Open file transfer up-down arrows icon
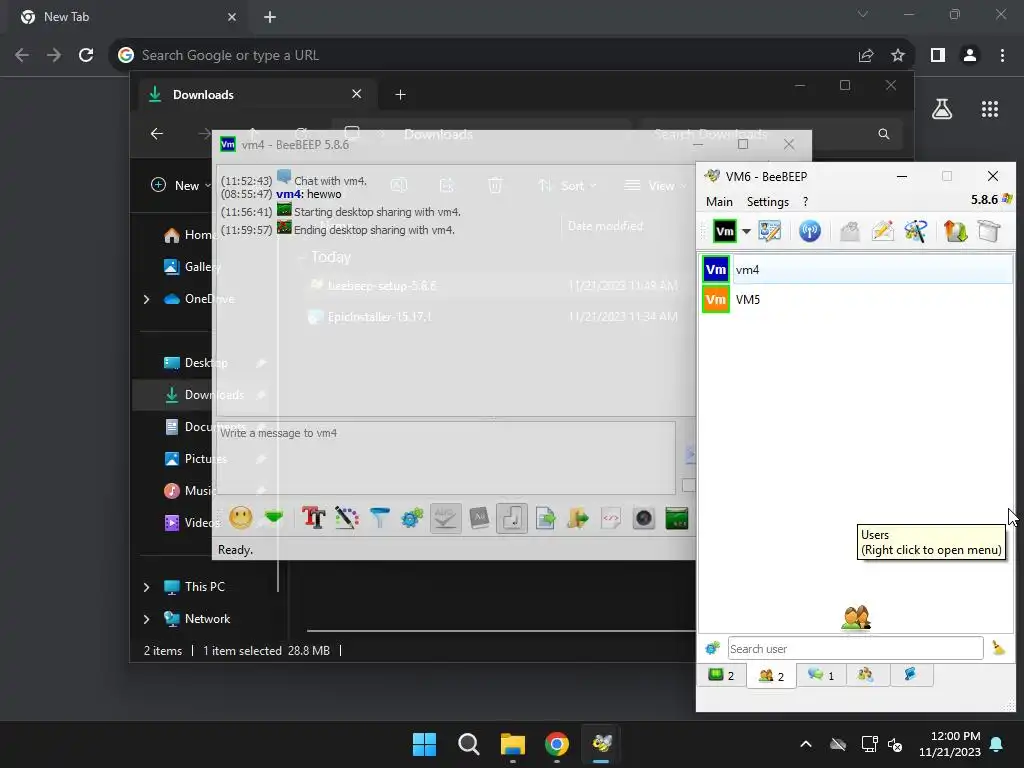1024x768 pixels. coord(955,231)
